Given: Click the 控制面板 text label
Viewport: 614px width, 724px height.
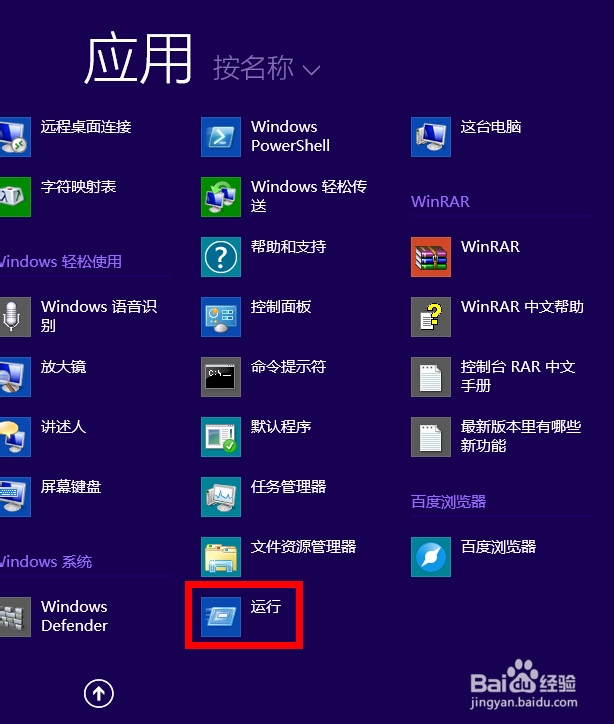Looking at the screenshot, I should [x=281, y=307].
